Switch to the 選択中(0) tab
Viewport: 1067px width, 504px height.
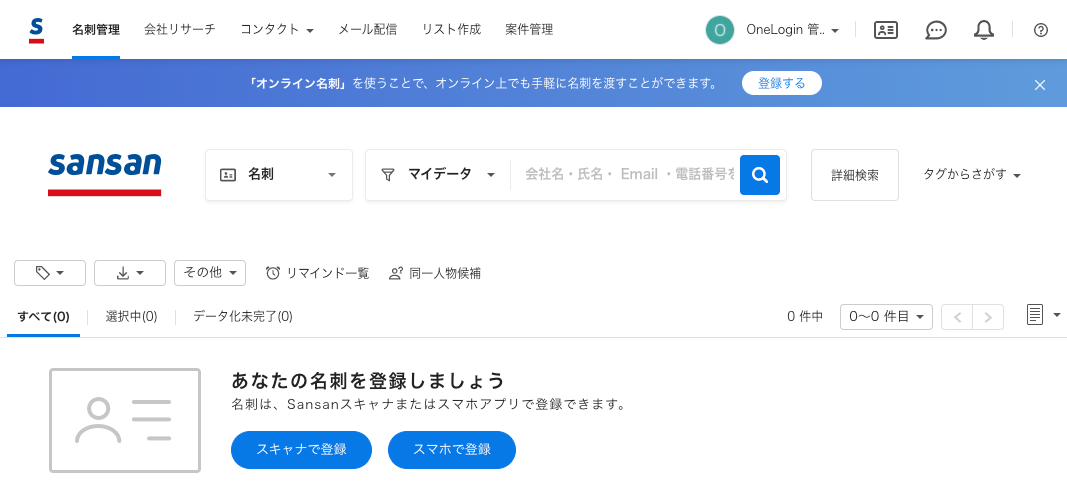131,317
